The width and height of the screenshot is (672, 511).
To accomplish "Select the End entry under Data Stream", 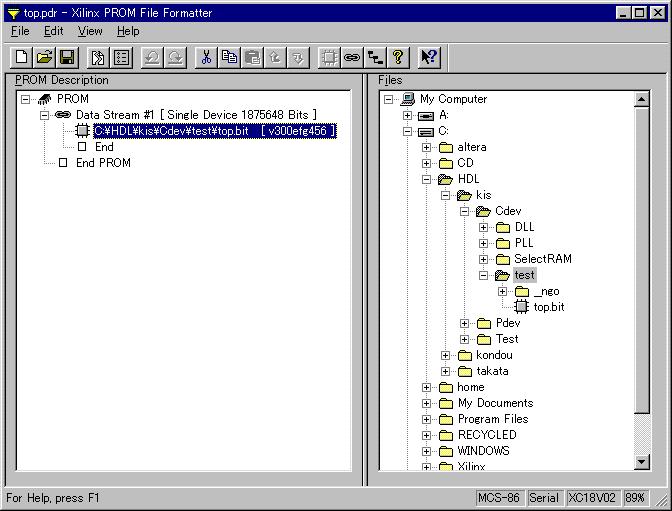I will point(104,147).
